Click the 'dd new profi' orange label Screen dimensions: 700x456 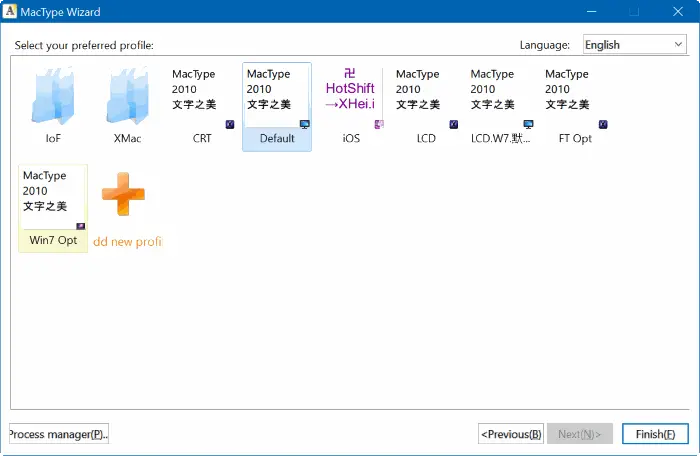(127, 242)
